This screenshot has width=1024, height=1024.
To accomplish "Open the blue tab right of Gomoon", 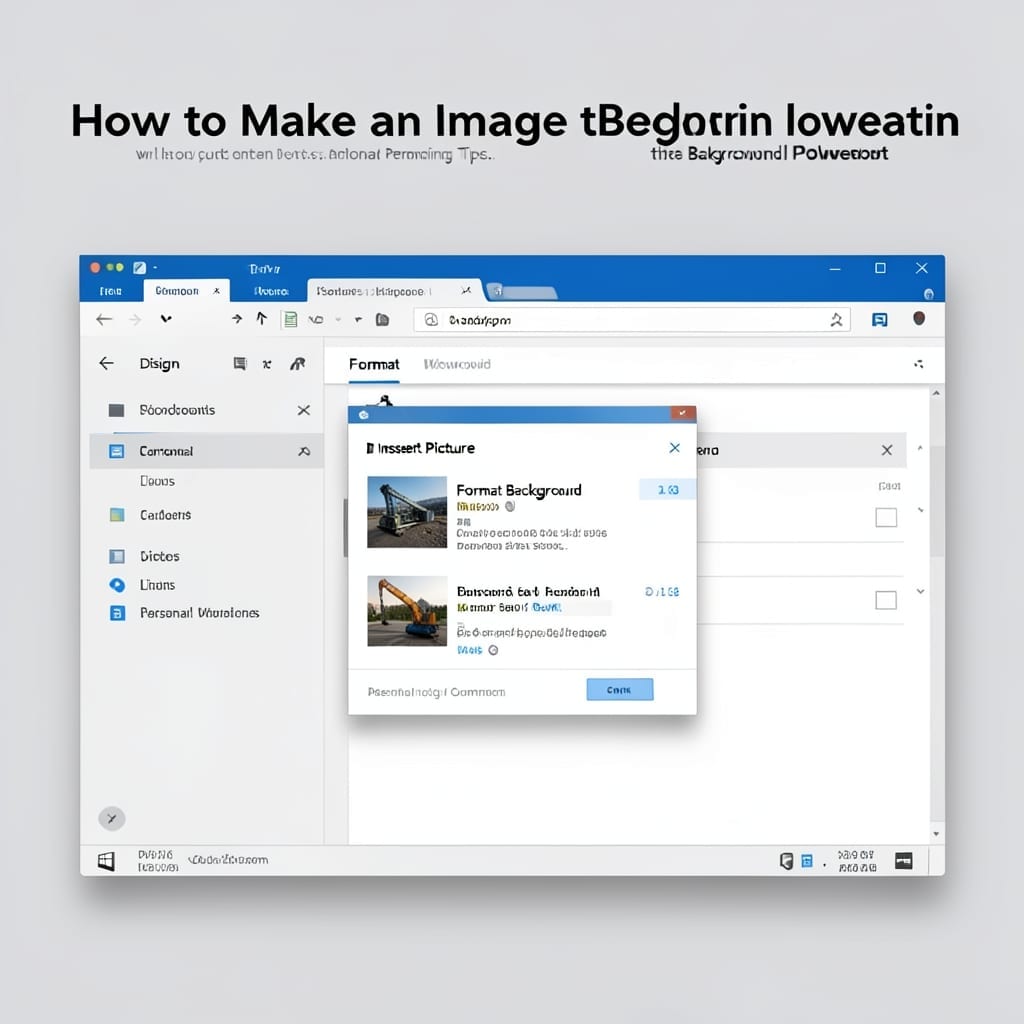I will coord(271,291).
